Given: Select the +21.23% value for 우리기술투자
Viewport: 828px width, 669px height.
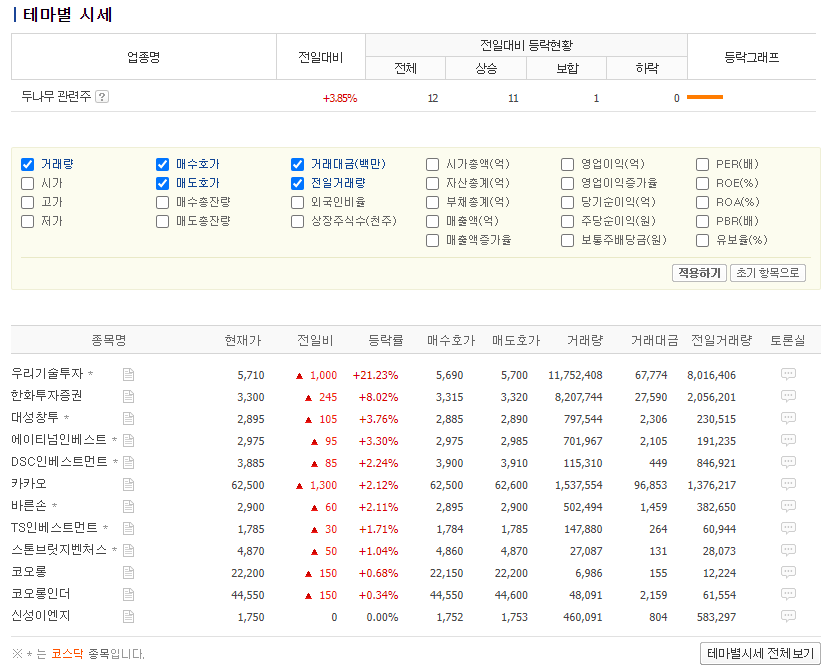Looking at the screenshot, I should 375,375.
